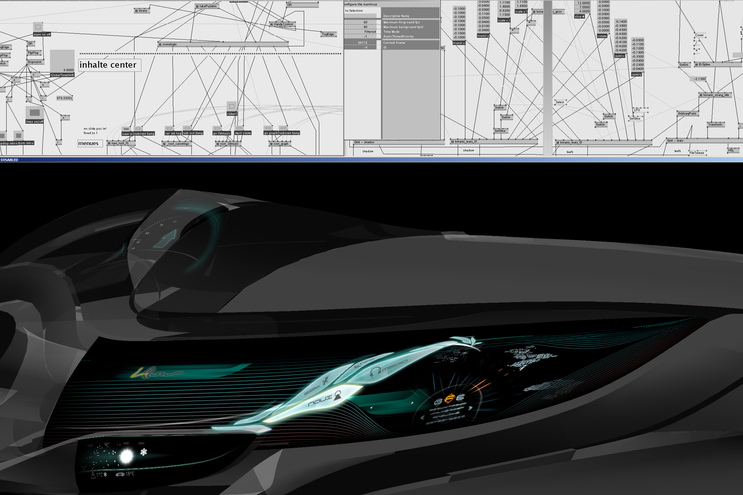Click the vertical grey scrollbar between patches
Screen dimensions: 743x495
tap(547, 70)
